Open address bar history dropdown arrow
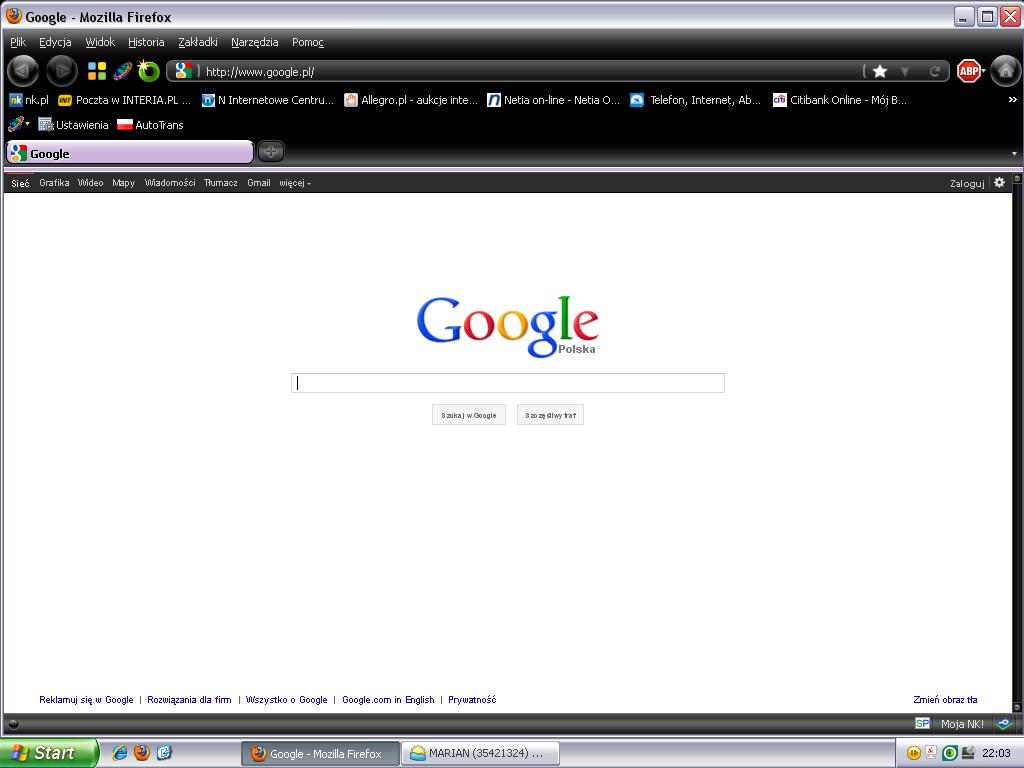 tap(905, 71)
